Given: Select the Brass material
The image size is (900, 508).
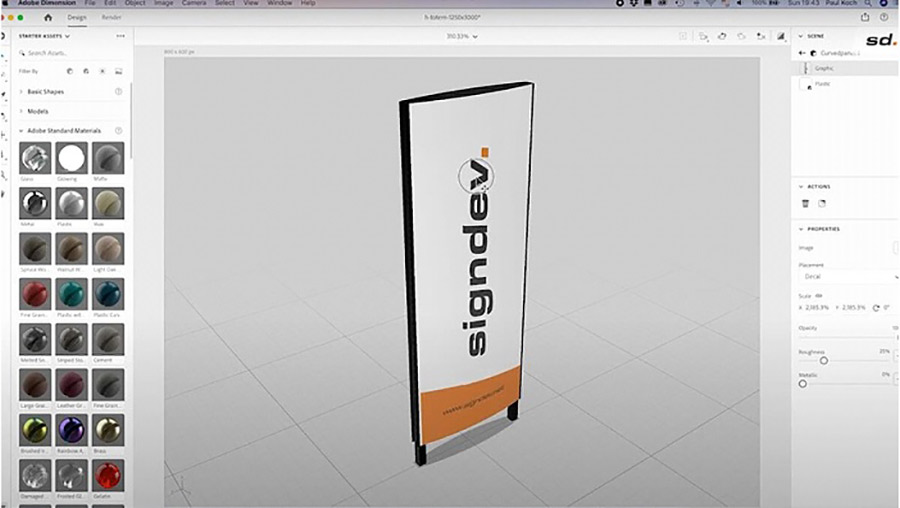Looking at the screenshot, I should point(108,430).
